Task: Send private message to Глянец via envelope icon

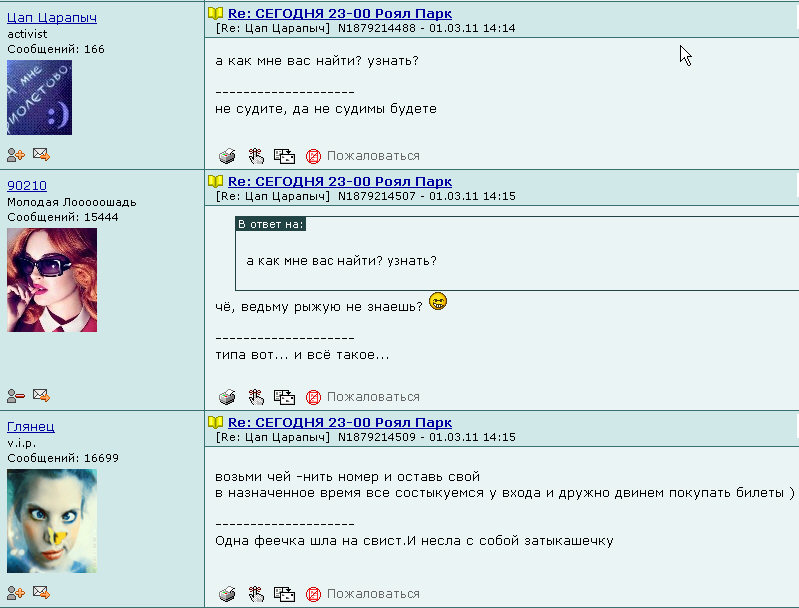Action: 41,592
